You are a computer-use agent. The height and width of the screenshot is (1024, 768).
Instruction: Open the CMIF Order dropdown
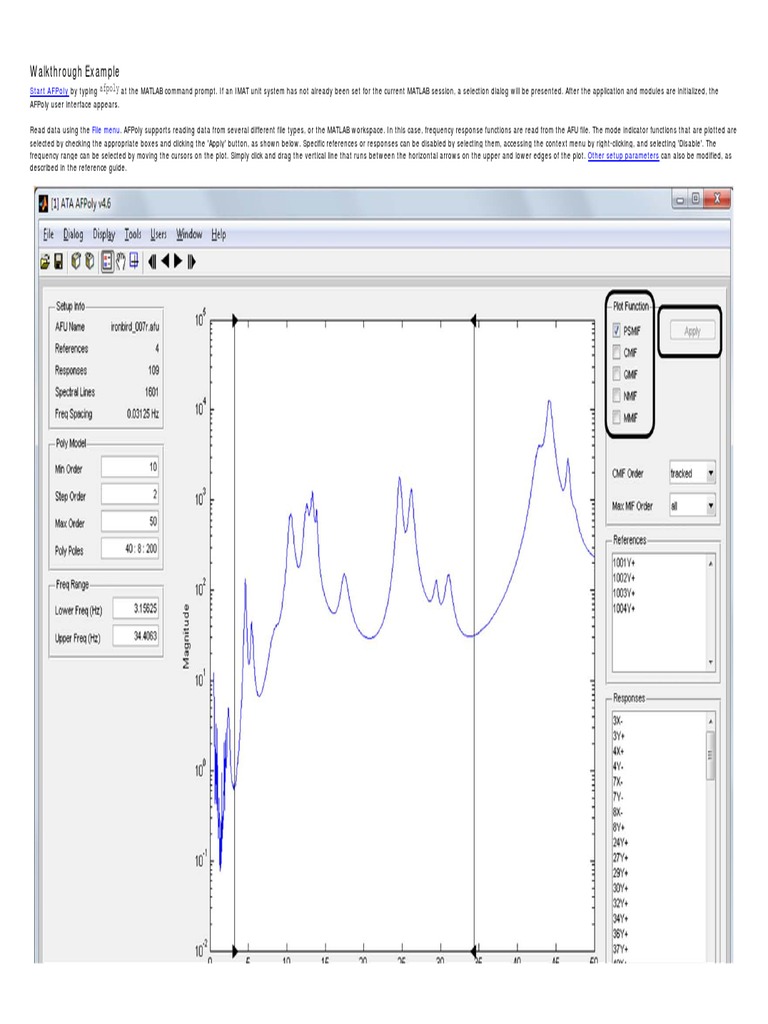(709, 473)
